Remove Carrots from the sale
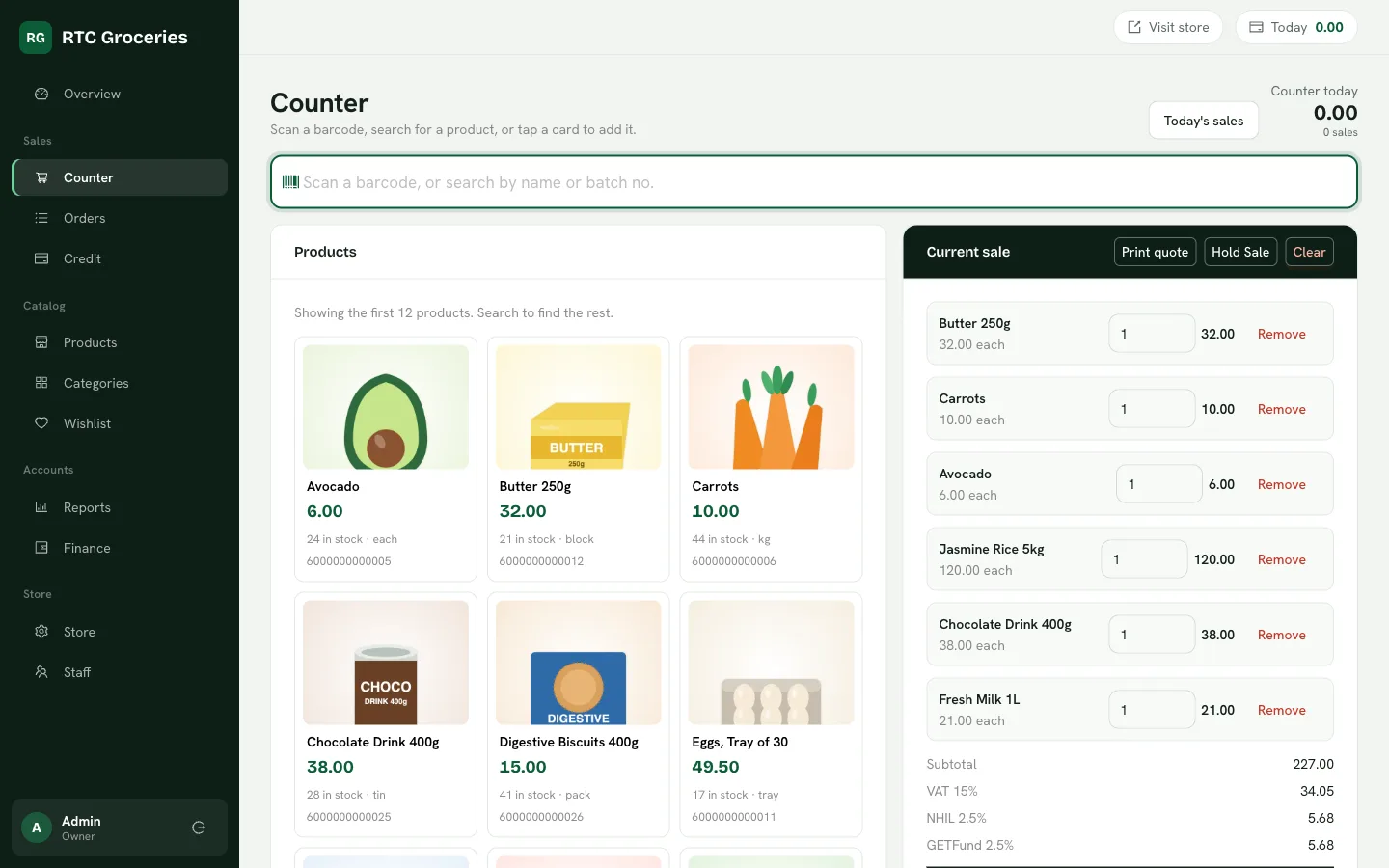Viewport: 1389px width, 868px height. click(x=1281, y=409)
